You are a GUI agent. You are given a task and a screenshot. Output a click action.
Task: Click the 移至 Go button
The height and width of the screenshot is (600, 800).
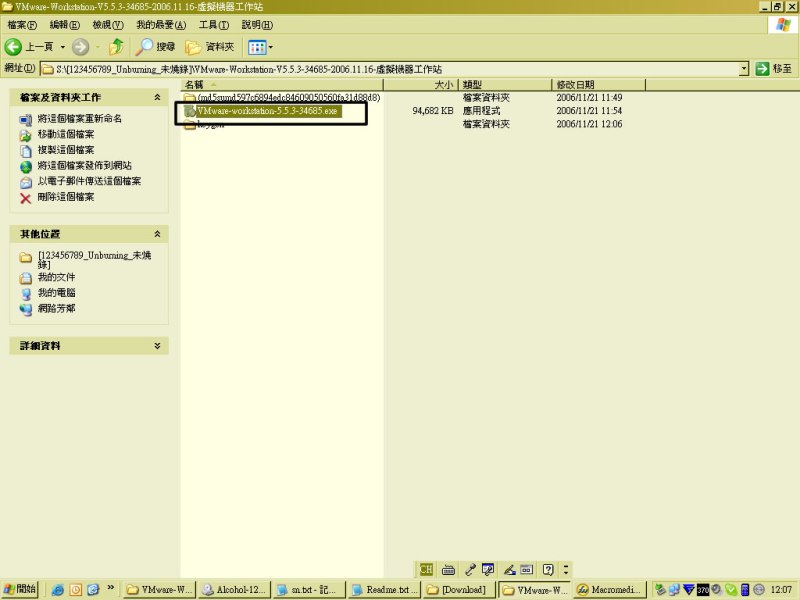coord(774,69)
